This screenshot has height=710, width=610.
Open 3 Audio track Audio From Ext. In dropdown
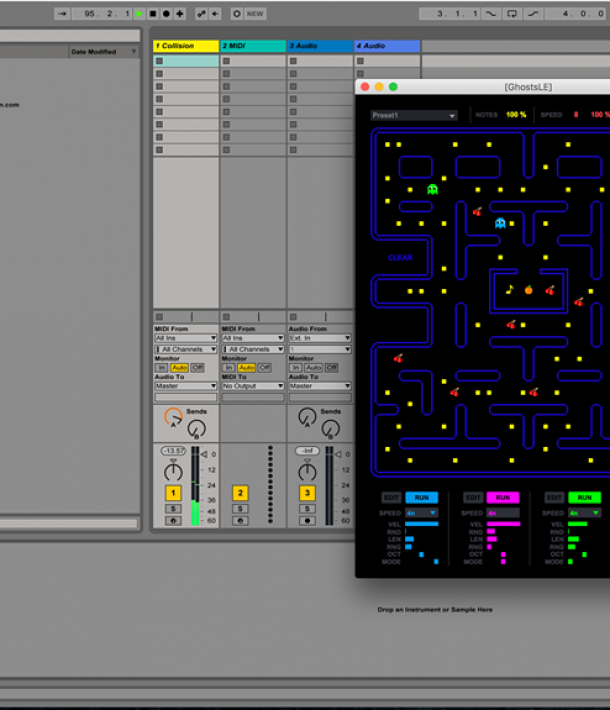[320, 338]
